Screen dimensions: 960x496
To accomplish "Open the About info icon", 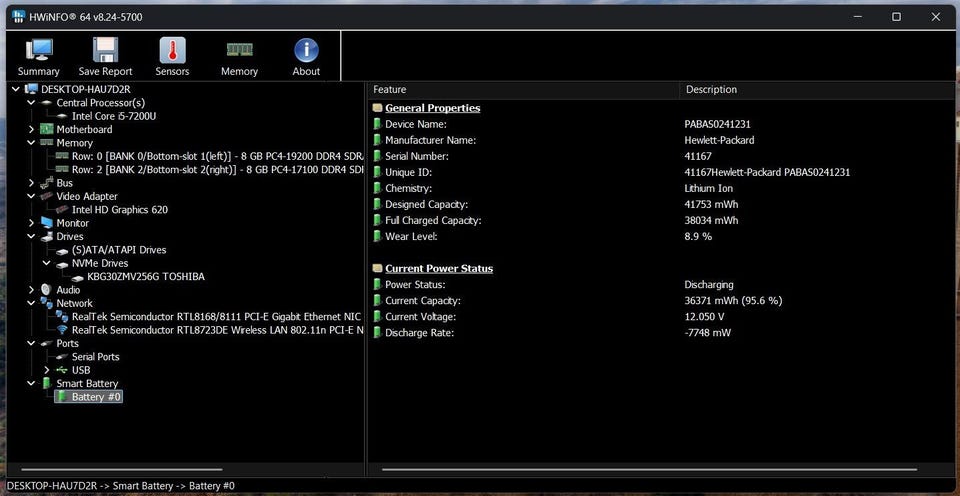I will (306, 50).
